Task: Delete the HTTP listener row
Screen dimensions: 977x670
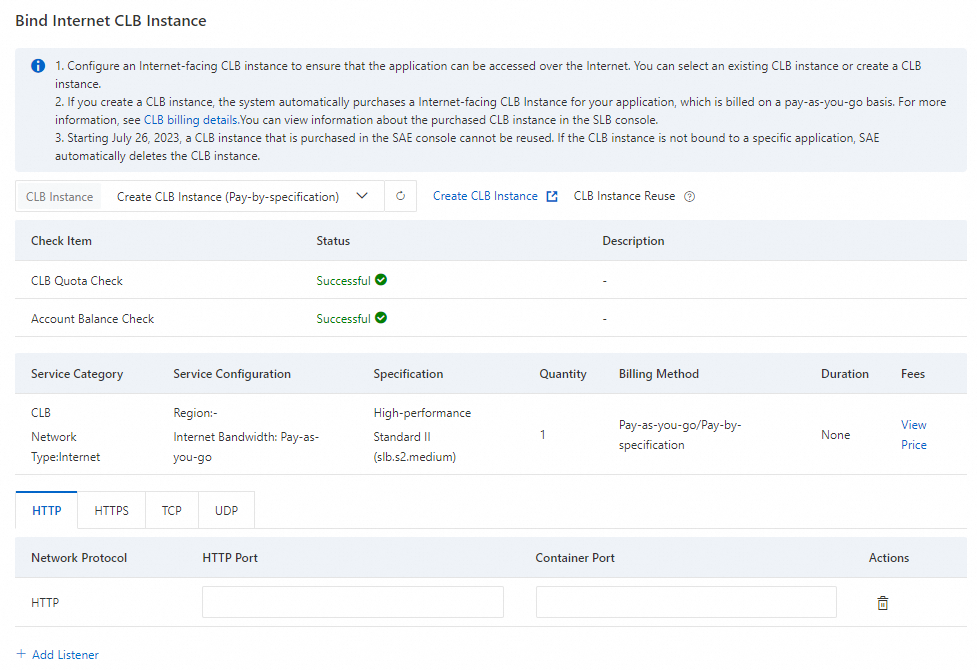Action: (x=882, y=603)
